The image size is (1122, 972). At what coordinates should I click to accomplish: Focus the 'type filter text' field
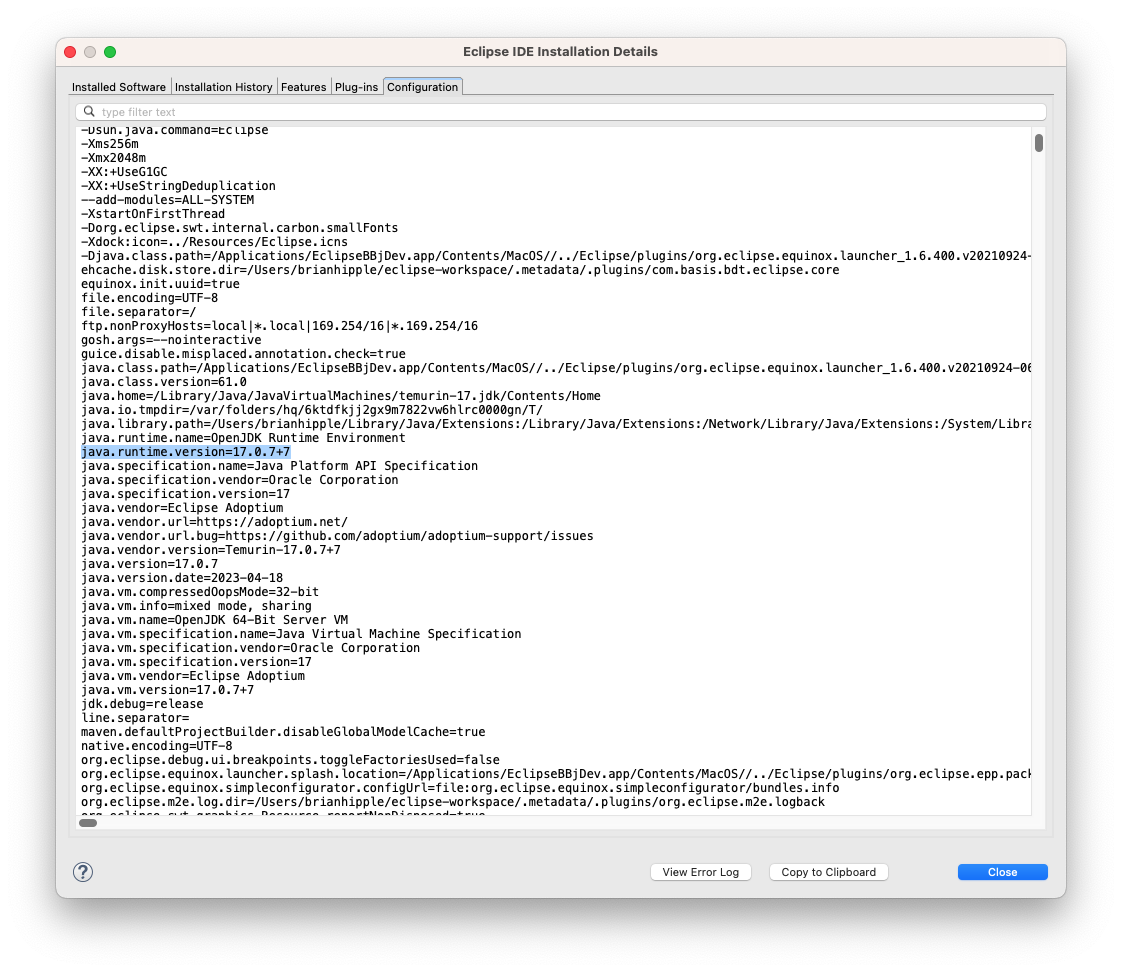[560, 112]
